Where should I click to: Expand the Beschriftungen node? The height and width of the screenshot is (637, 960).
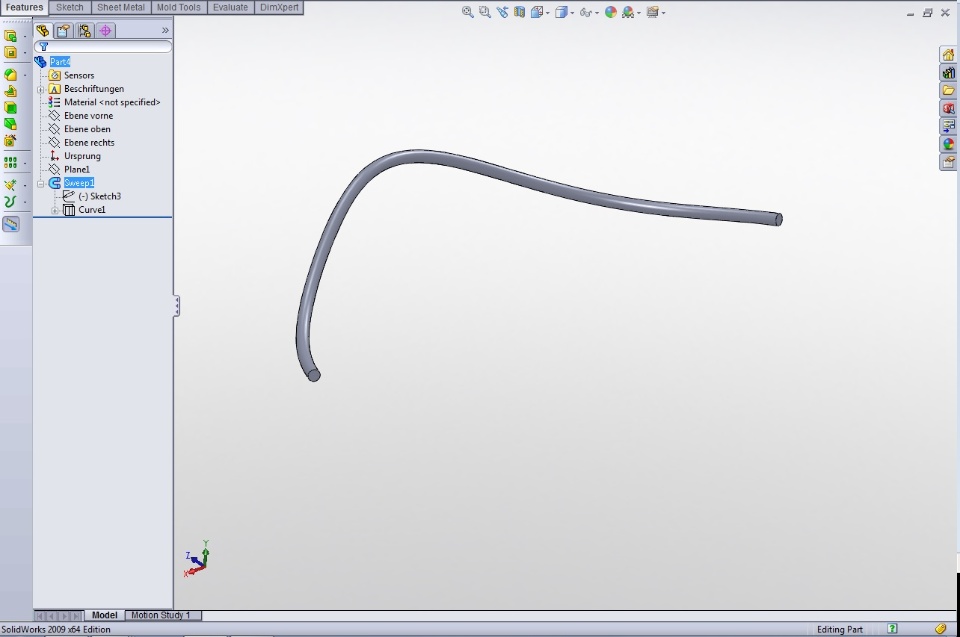(41, 89)
